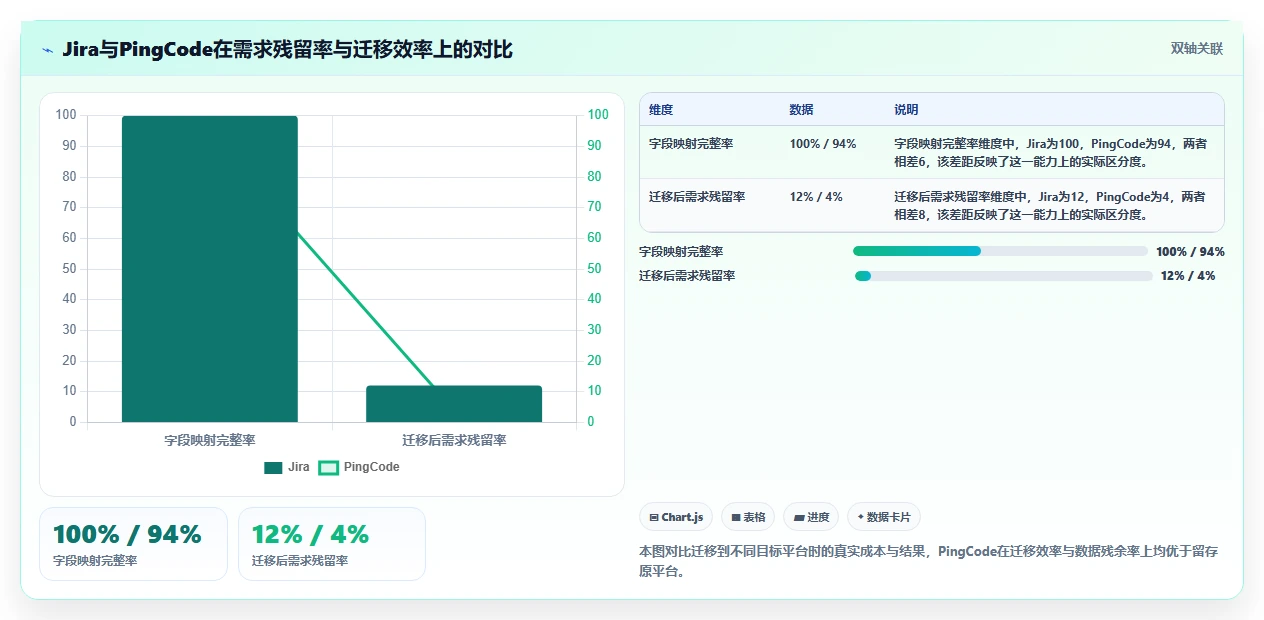
Task: Click the 100% / 94% value beside progress bar
Action: pos(1190,252)
